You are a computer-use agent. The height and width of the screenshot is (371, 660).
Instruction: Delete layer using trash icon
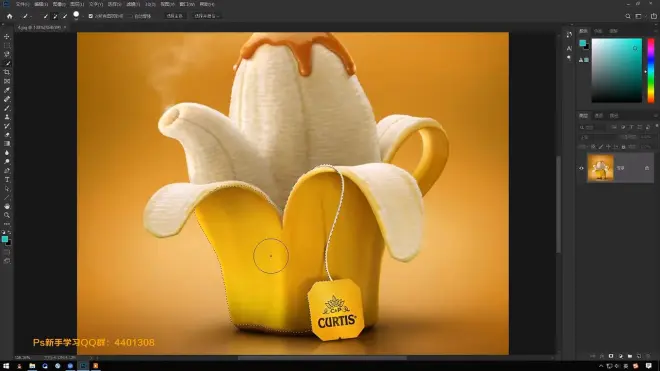[648, 356]
